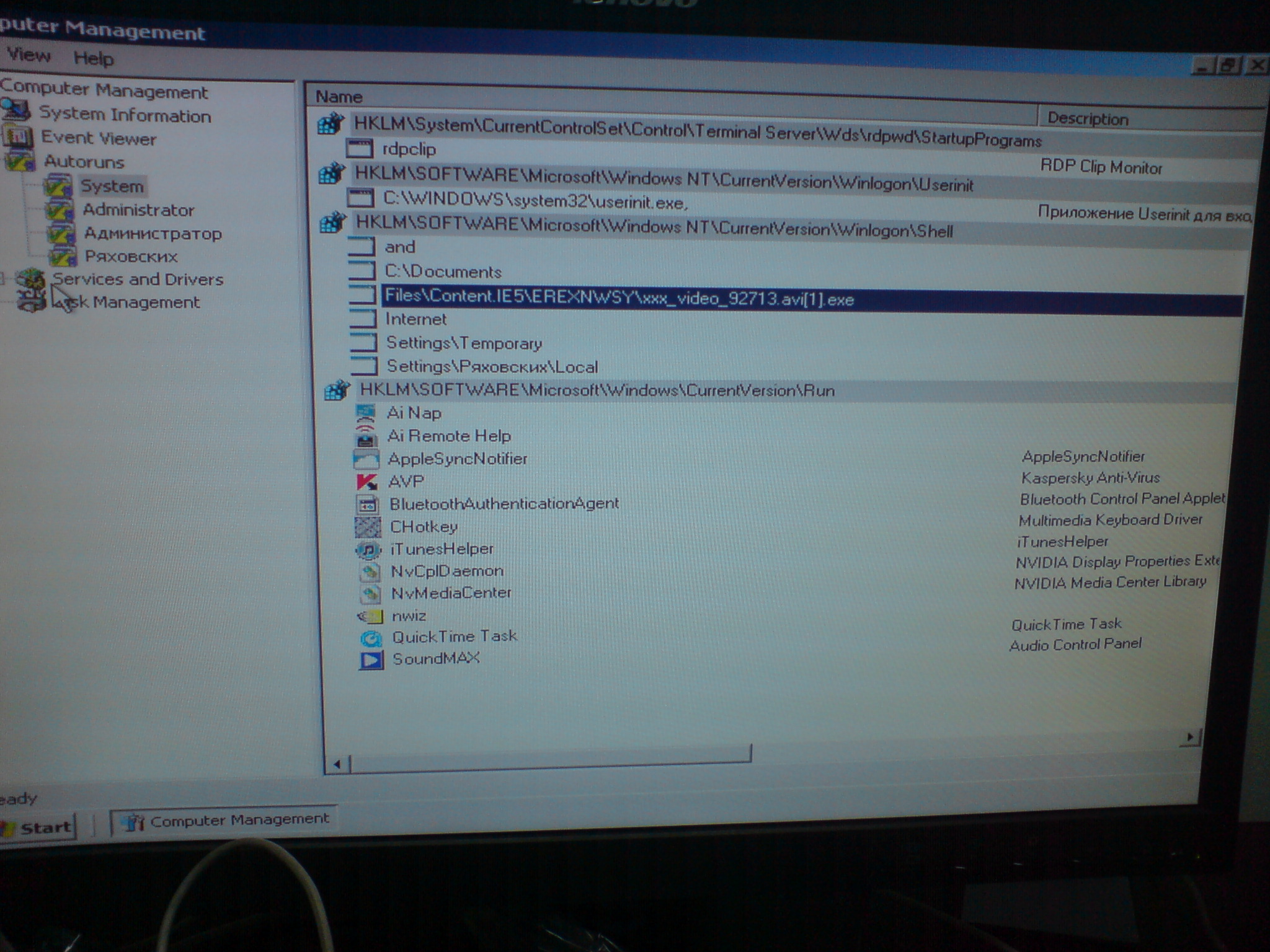Open the Help menu
The width and height of the screenshot is (1270, 952).
click(94, 58)
